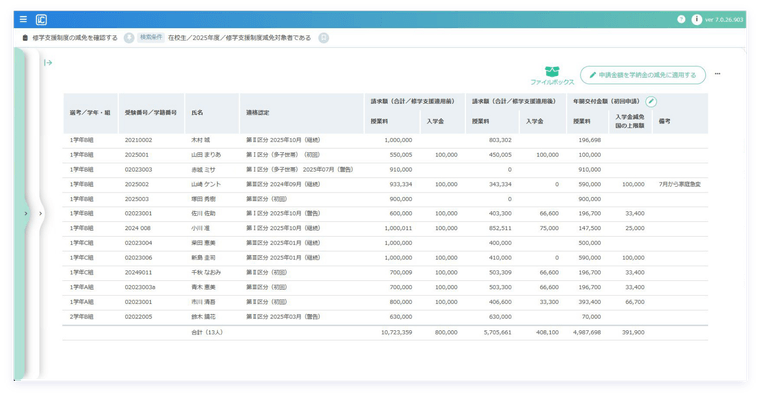Select student number 2025001

pyautogui.click(x=137, y=155)
